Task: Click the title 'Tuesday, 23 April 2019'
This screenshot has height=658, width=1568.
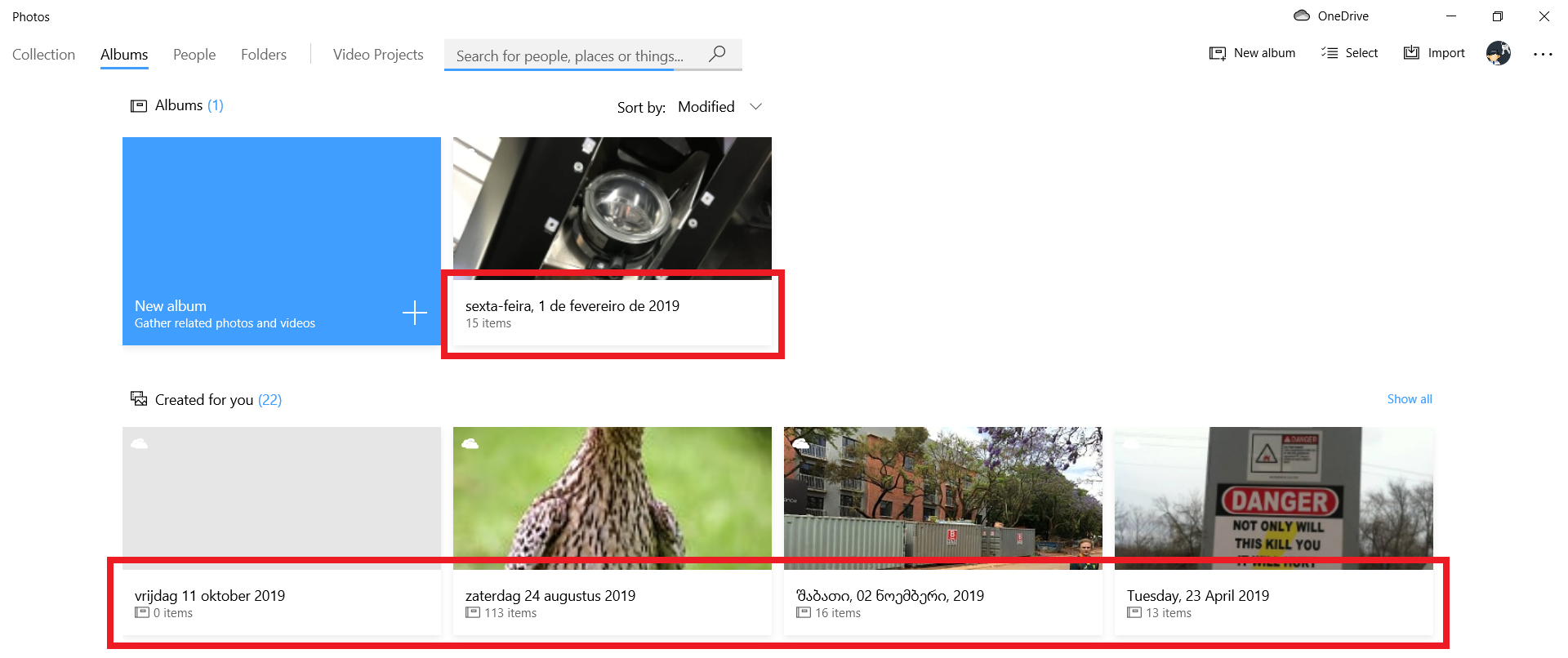Action: [1198, 596]
